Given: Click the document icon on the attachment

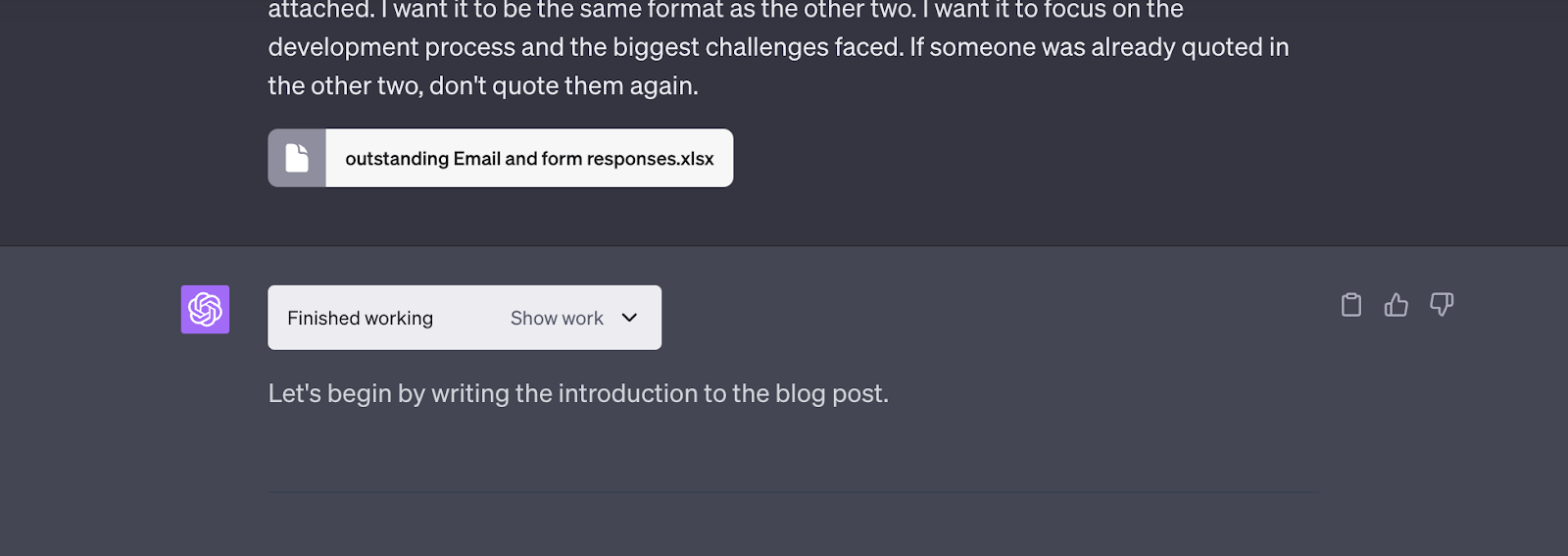Looking at the screenshot, I should 297,158.
